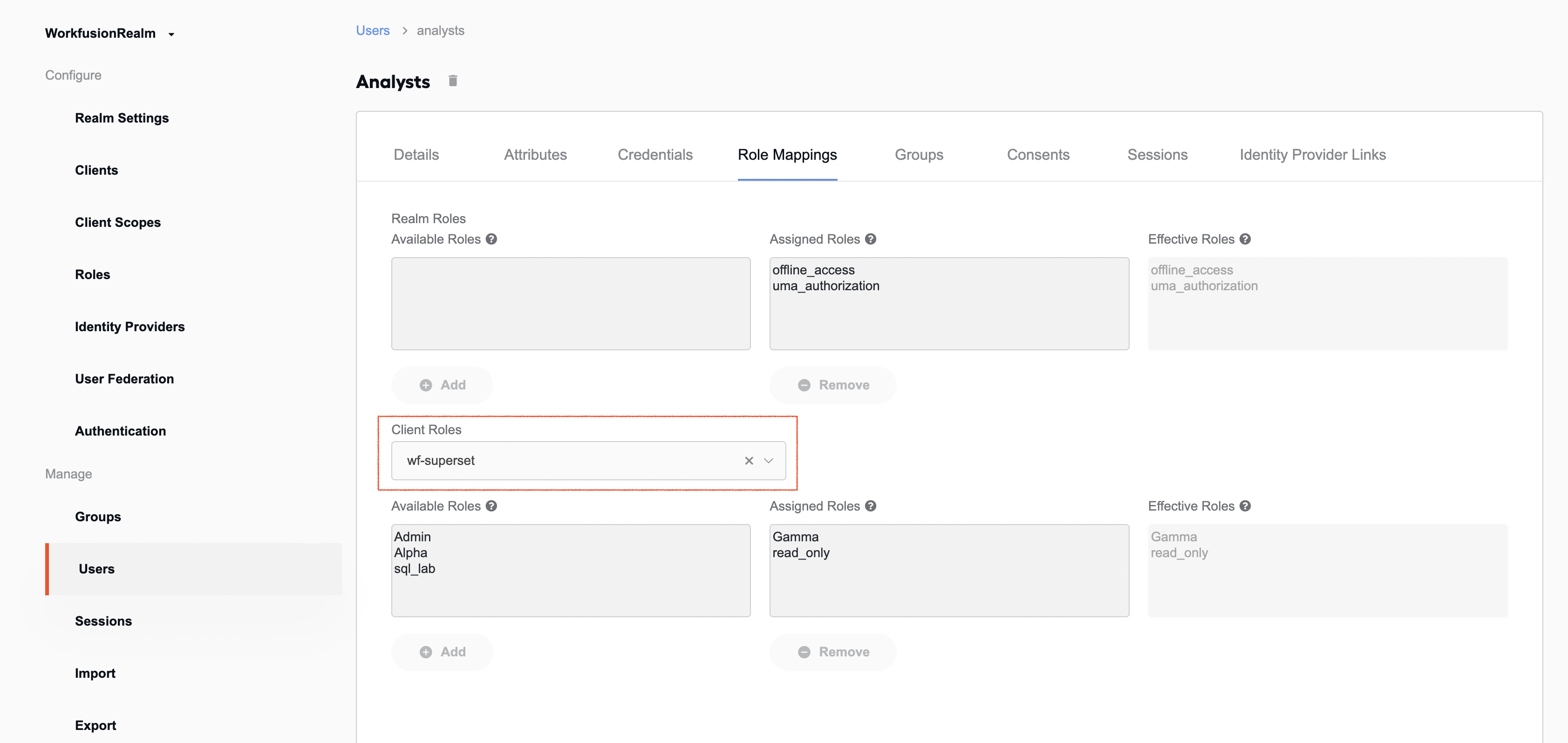The height and width of the screenshot is (743, 1568).
Task: Go to Authentication settings
Action: click(120, 431)
